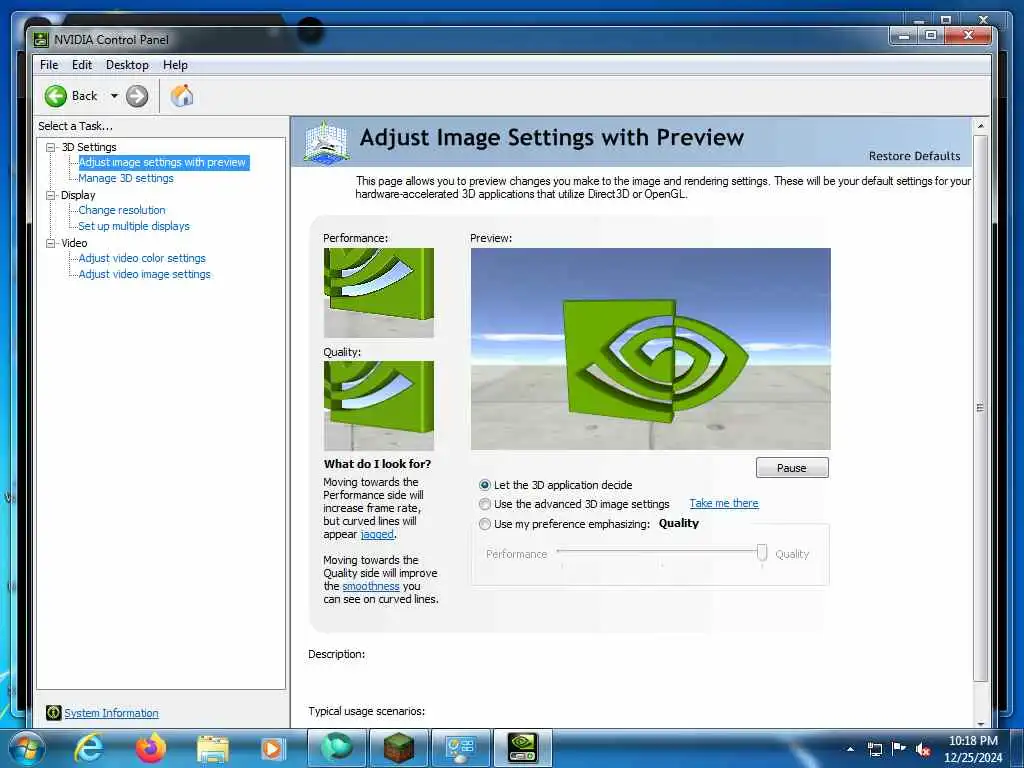The image size is (1024, 768).
Task: Select Adjust image settings with preview
Action: [162, 163]
